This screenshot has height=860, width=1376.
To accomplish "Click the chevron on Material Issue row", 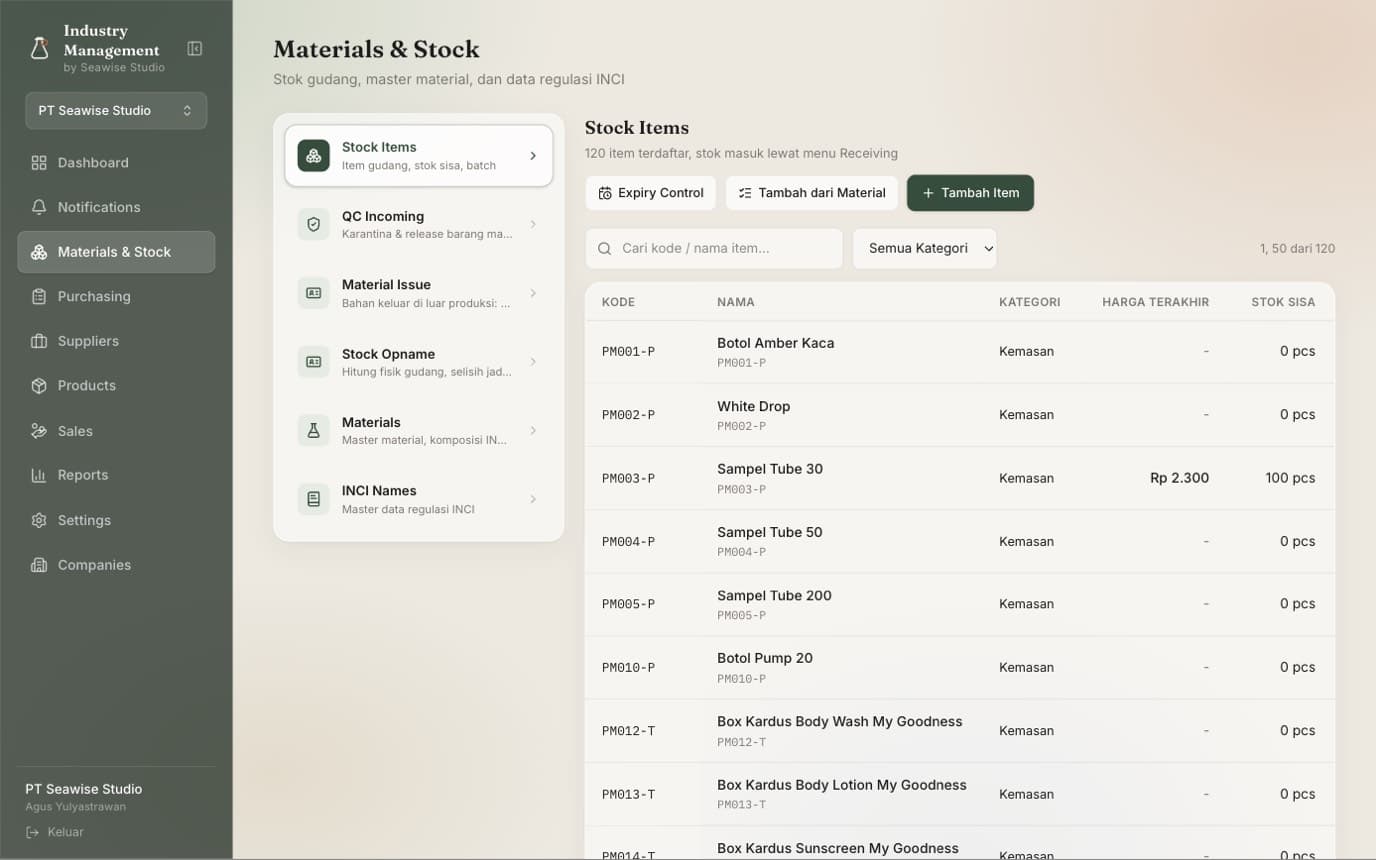I will click(x=533, y=293).
